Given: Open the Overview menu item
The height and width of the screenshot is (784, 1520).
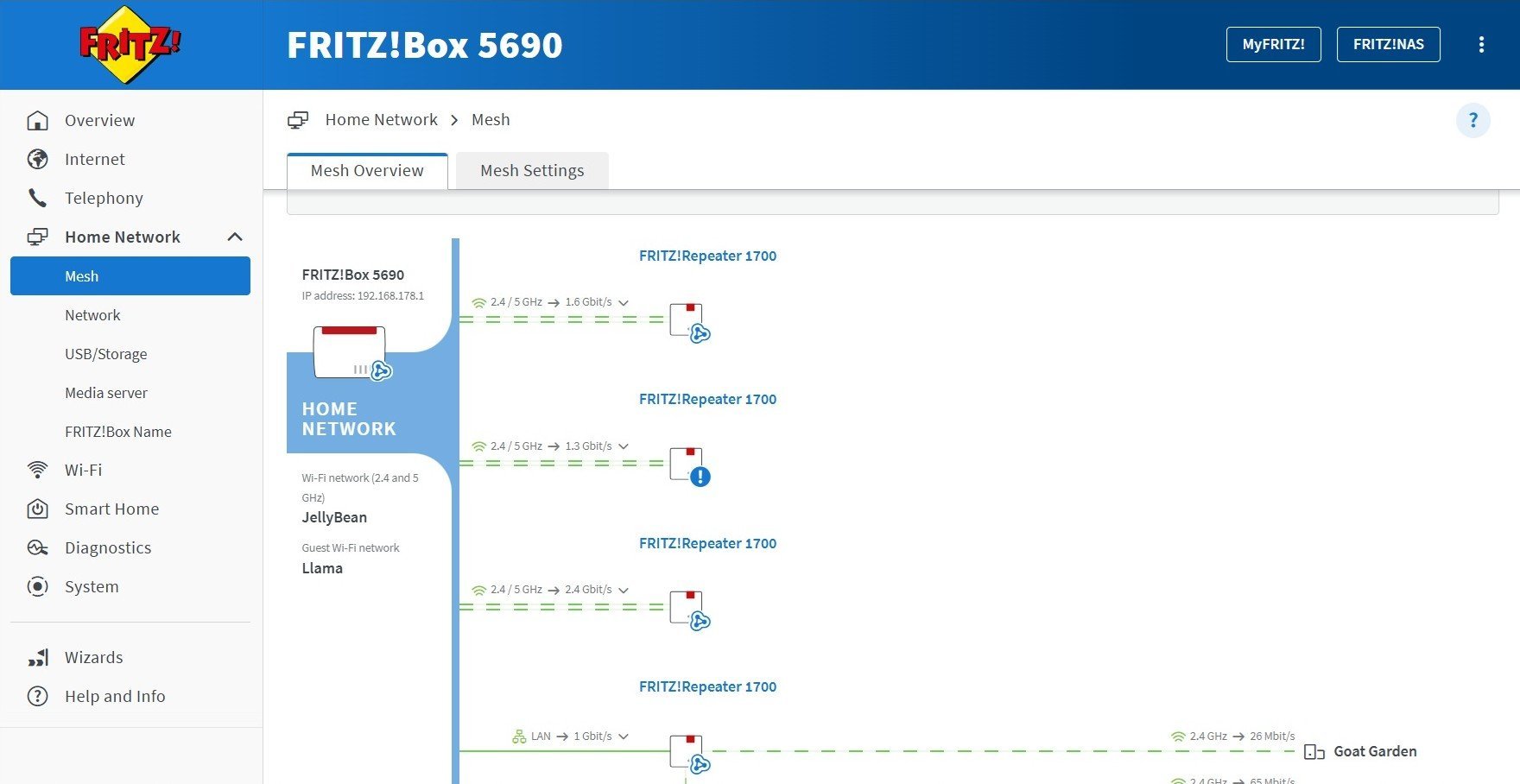Looking at the screenshot, I should point(99,120).
